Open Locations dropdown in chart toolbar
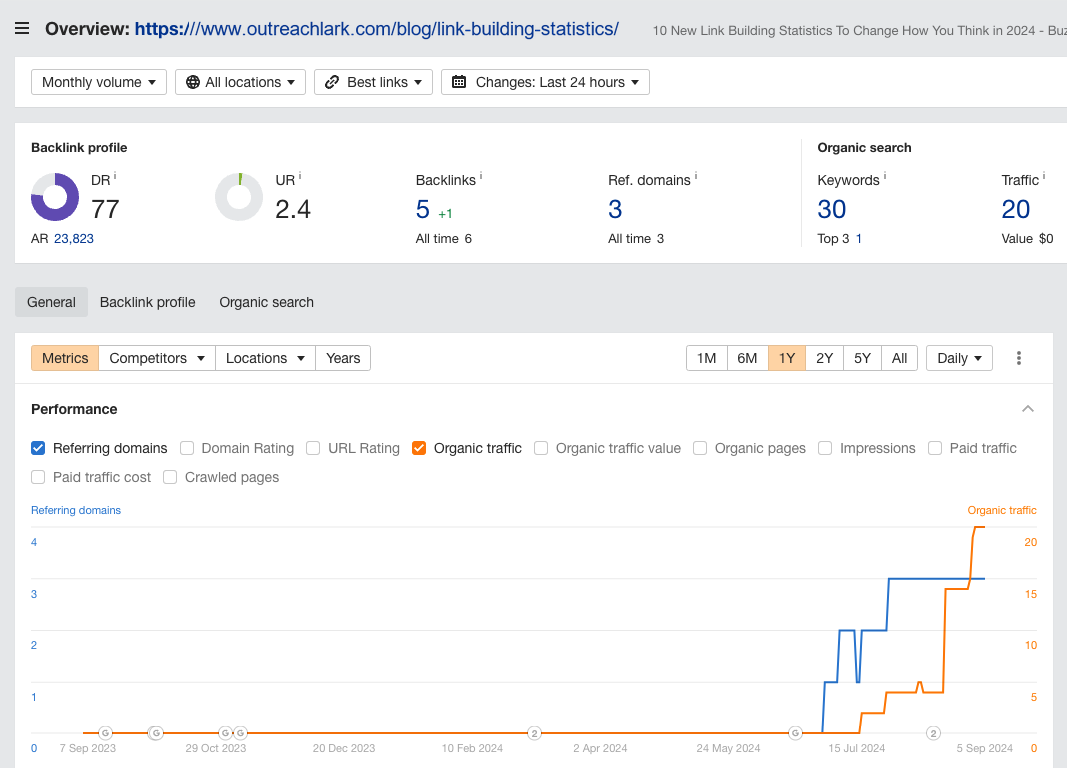Viewport: 1067px width, 768px height. 265,358
